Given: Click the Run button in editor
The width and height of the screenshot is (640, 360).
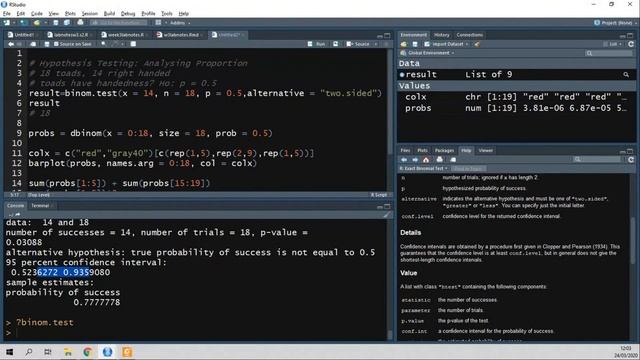Looking at the screenshot, I should click(x=317, y=44).
